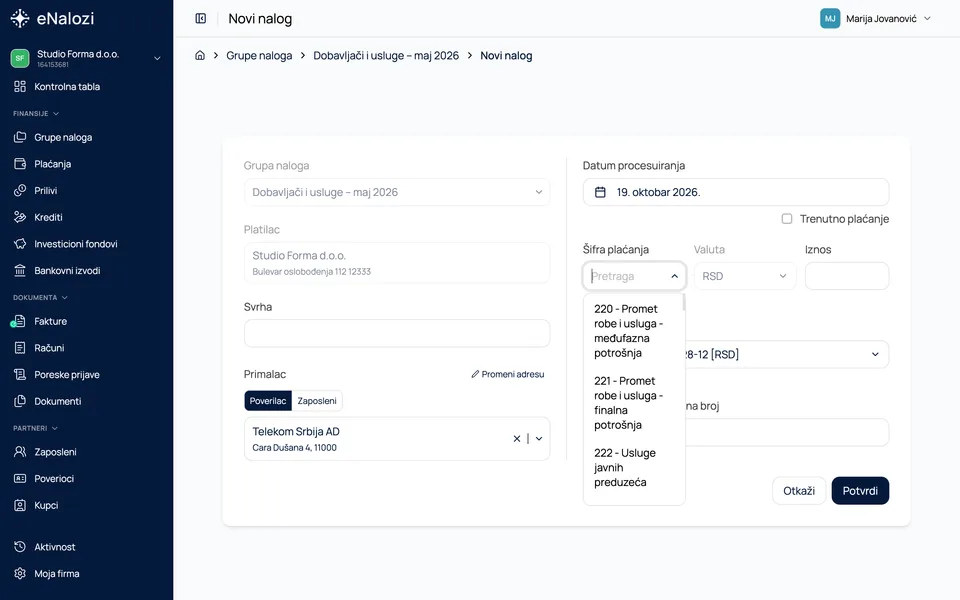Expand the Studio Forma d.o.o. company switcher
Image resolution: width=960 pixels, height=600 pixels.
[x=157, y=58]
